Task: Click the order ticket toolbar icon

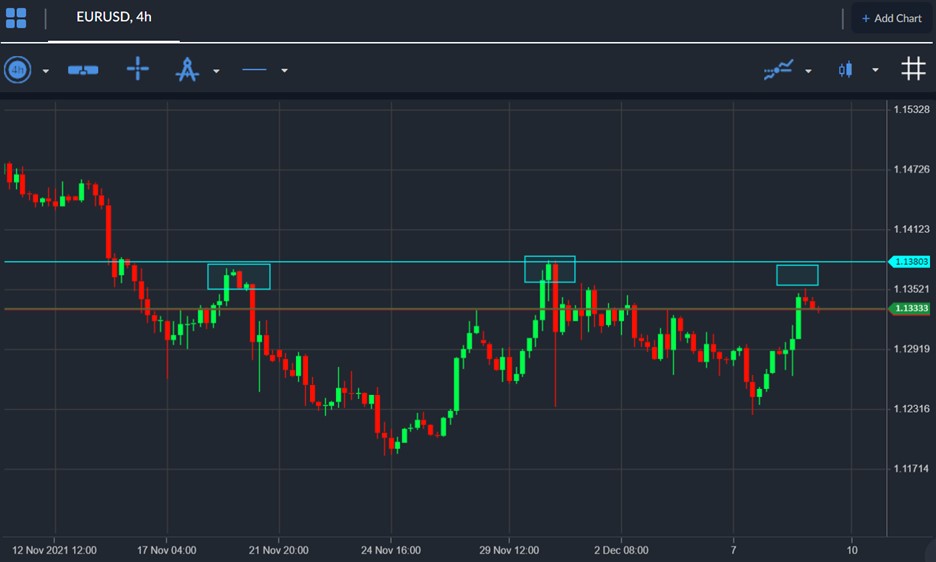Action: [x=83, y=70]
